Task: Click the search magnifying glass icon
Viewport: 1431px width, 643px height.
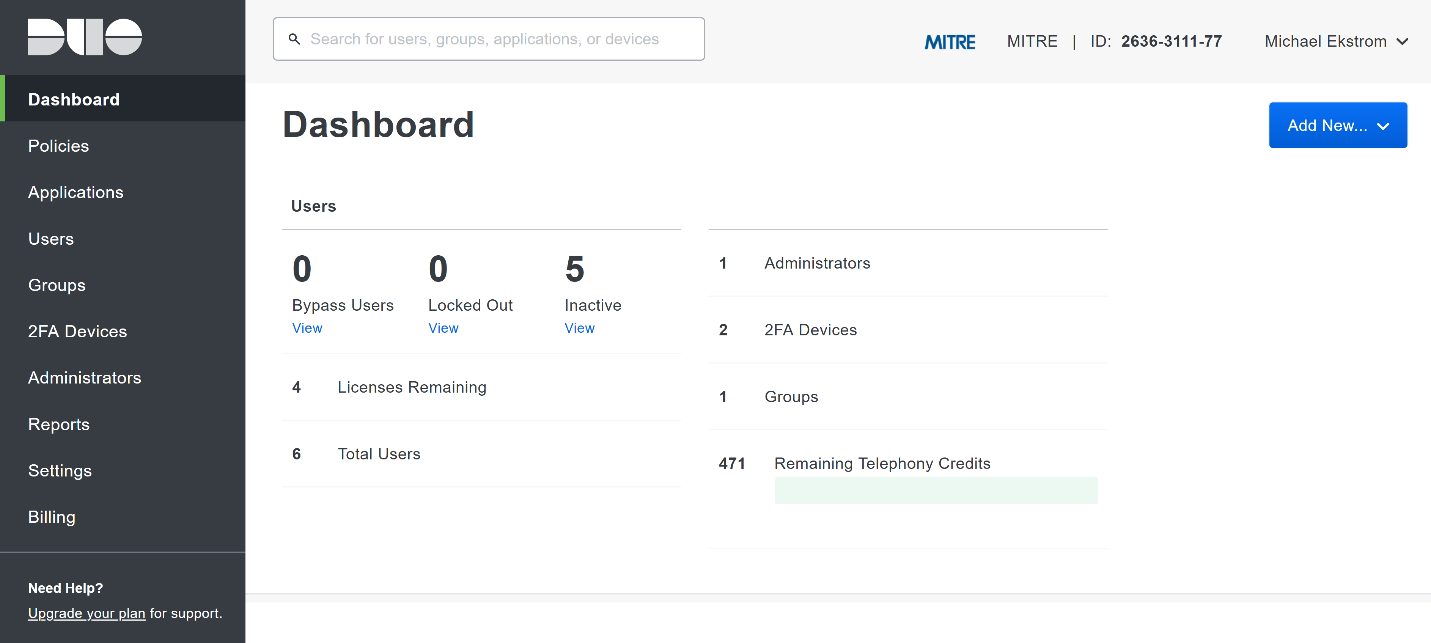Action: pos(294,38)
